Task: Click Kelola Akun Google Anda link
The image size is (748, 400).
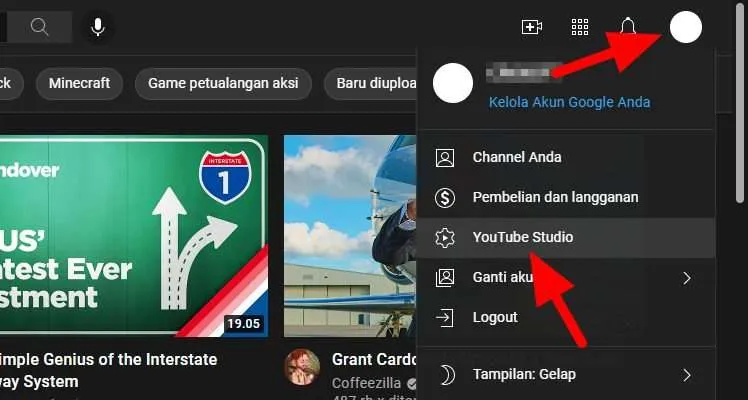Action: point(569,102)
